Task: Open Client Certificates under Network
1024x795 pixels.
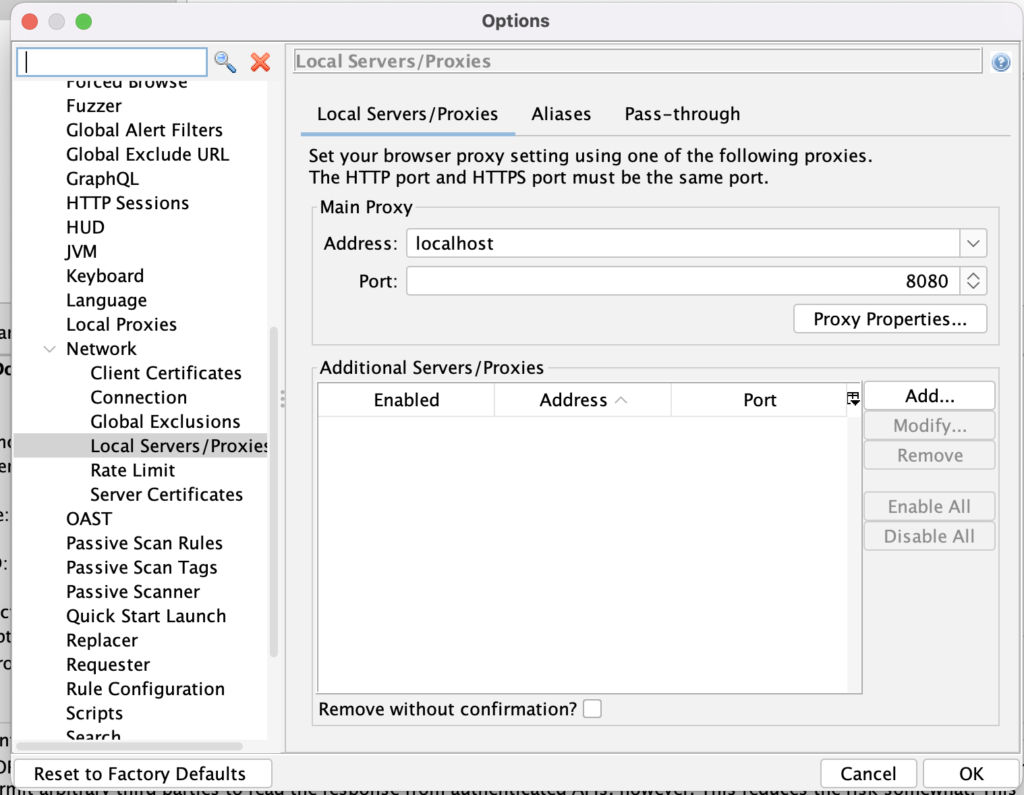Action: [166, 373]
